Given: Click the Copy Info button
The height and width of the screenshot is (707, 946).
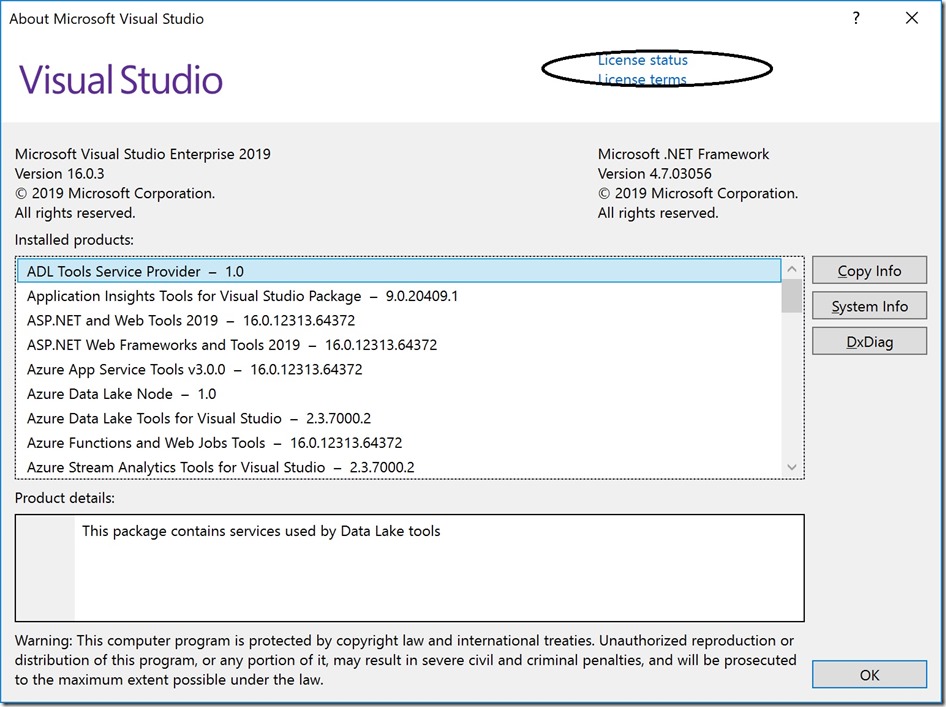Looking at the screenshot, I should tap(869, 270).
